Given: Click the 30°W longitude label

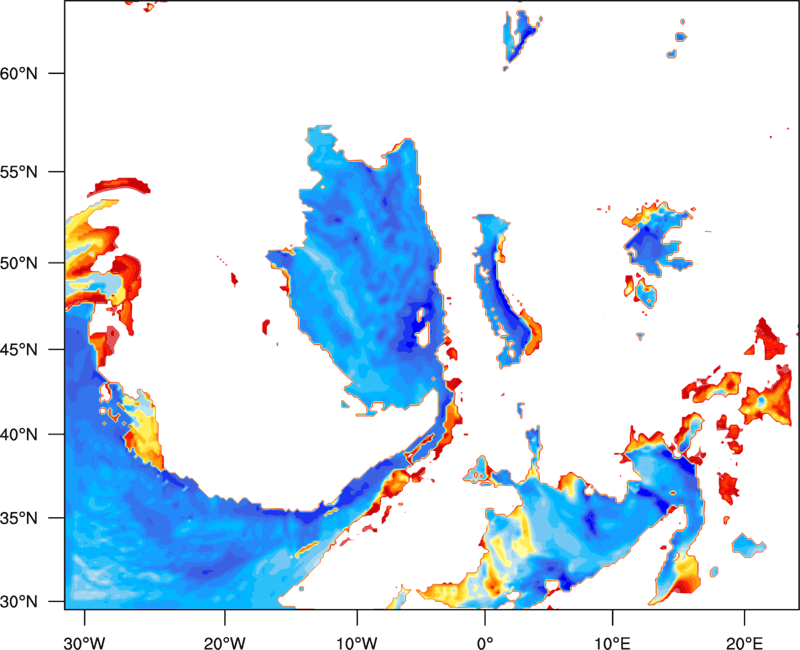Looking at the screenshot, I should click(x=84, y=643).
